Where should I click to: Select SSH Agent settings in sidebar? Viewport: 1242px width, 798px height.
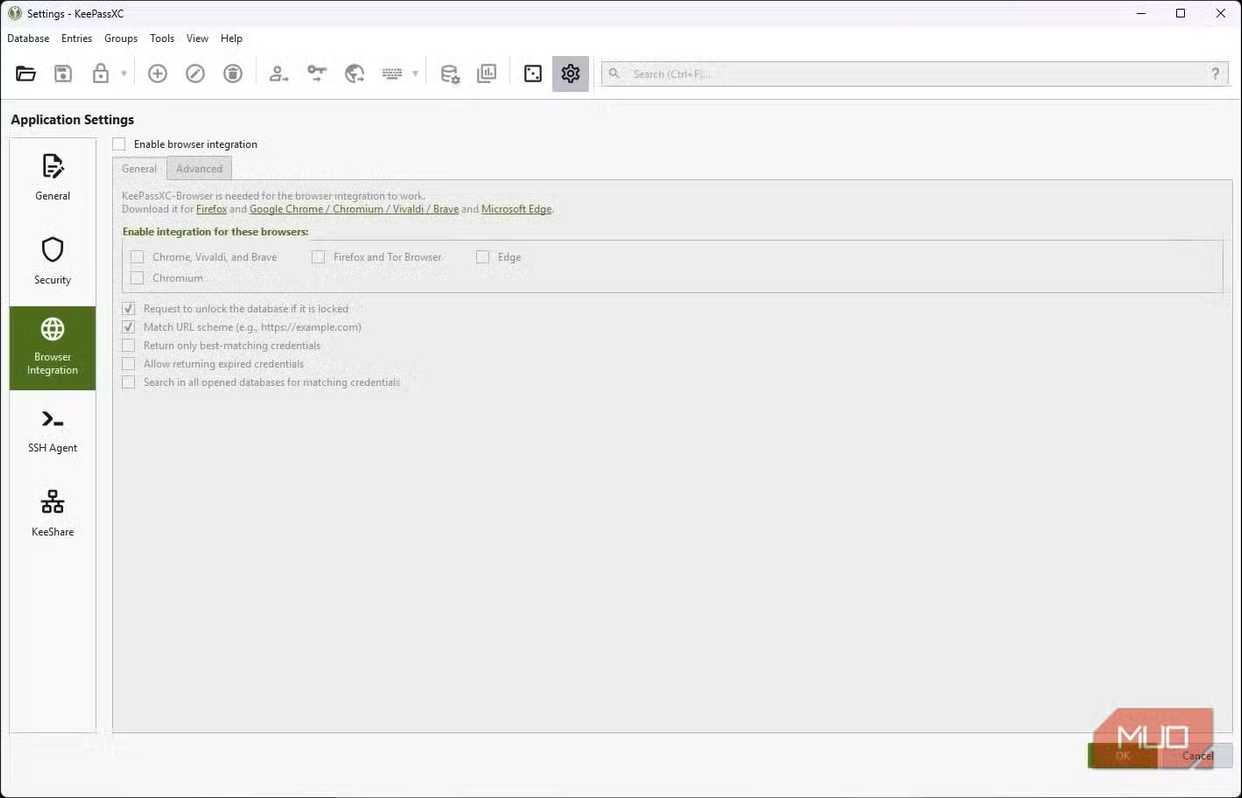[53, 430]
